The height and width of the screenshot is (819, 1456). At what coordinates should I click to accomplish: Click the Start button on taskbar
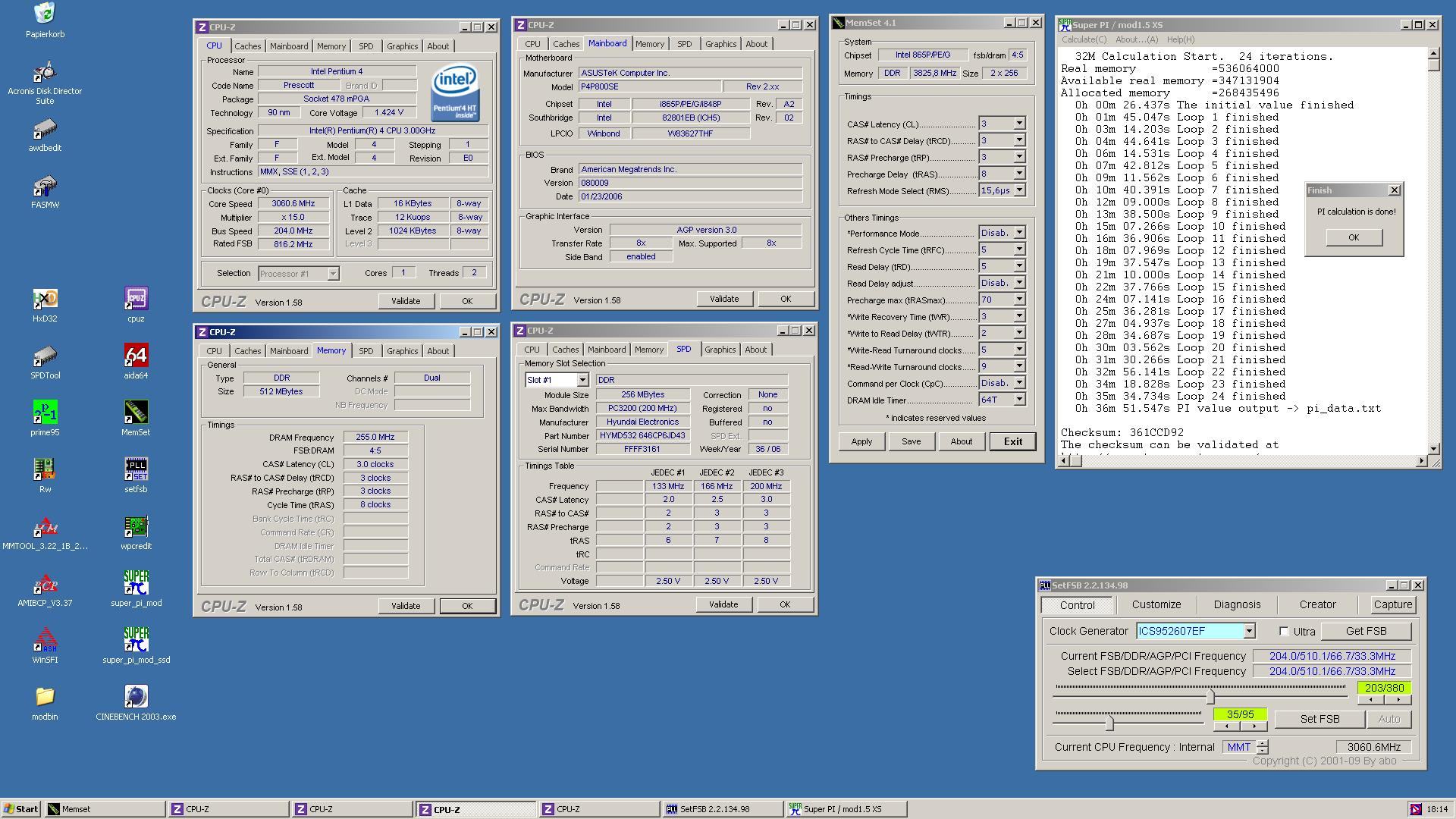(21, 809)
